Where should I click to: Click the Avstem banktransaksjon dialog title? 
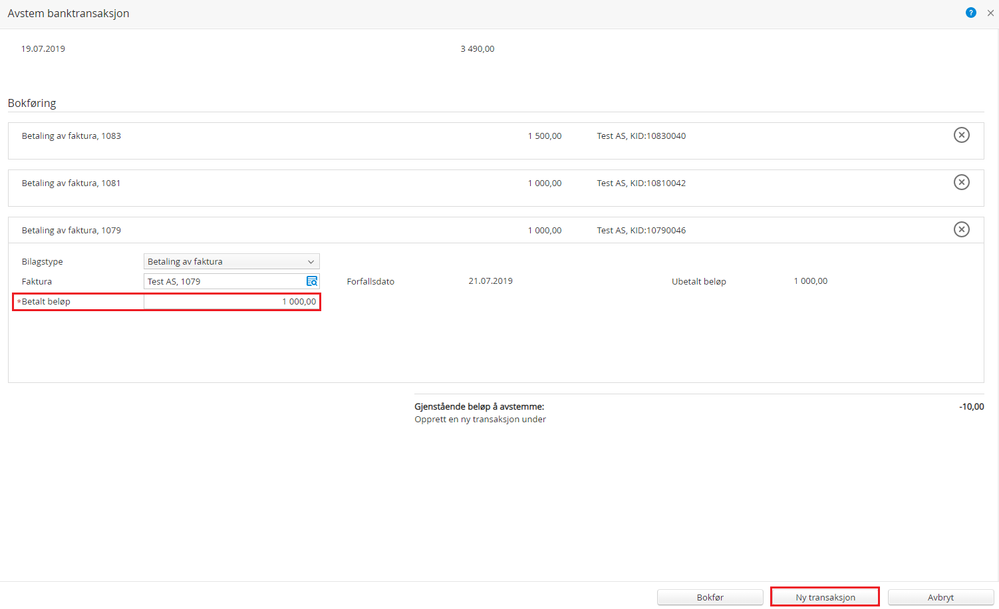coord(68,13)
